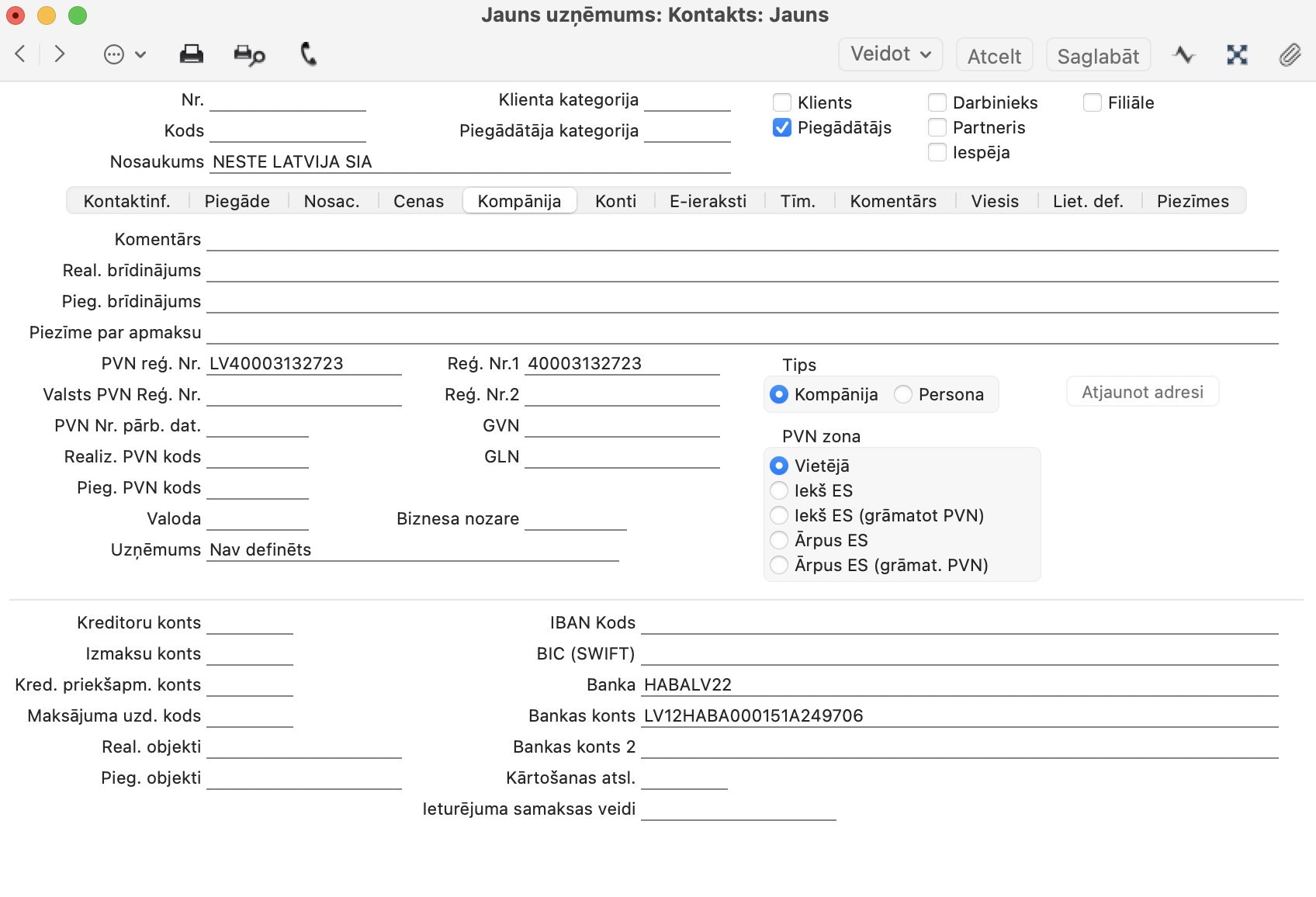Open the Konti tab
The width and height of the screenshot is (1316, 897).
615,201
